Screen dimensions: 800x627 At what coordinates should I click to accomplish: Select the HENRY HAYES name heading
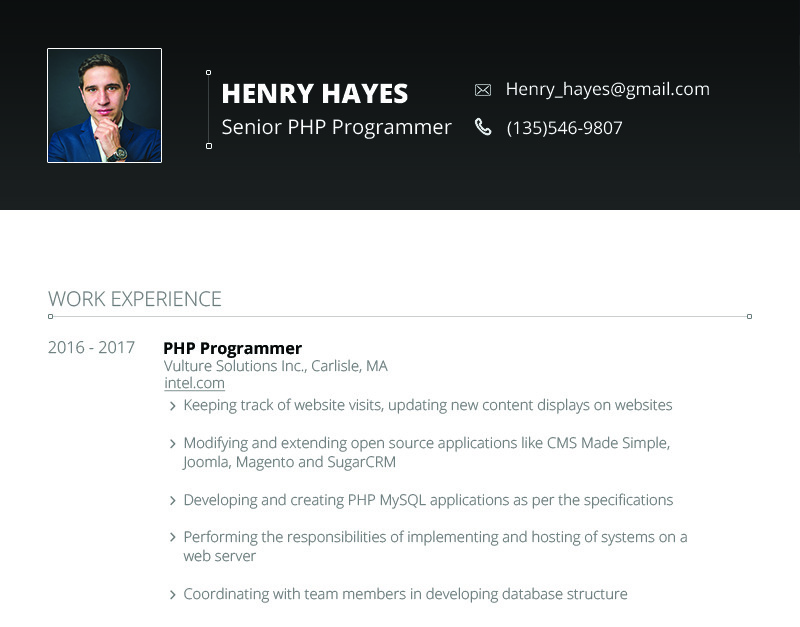pyautogui.click(x=315, y=93)
